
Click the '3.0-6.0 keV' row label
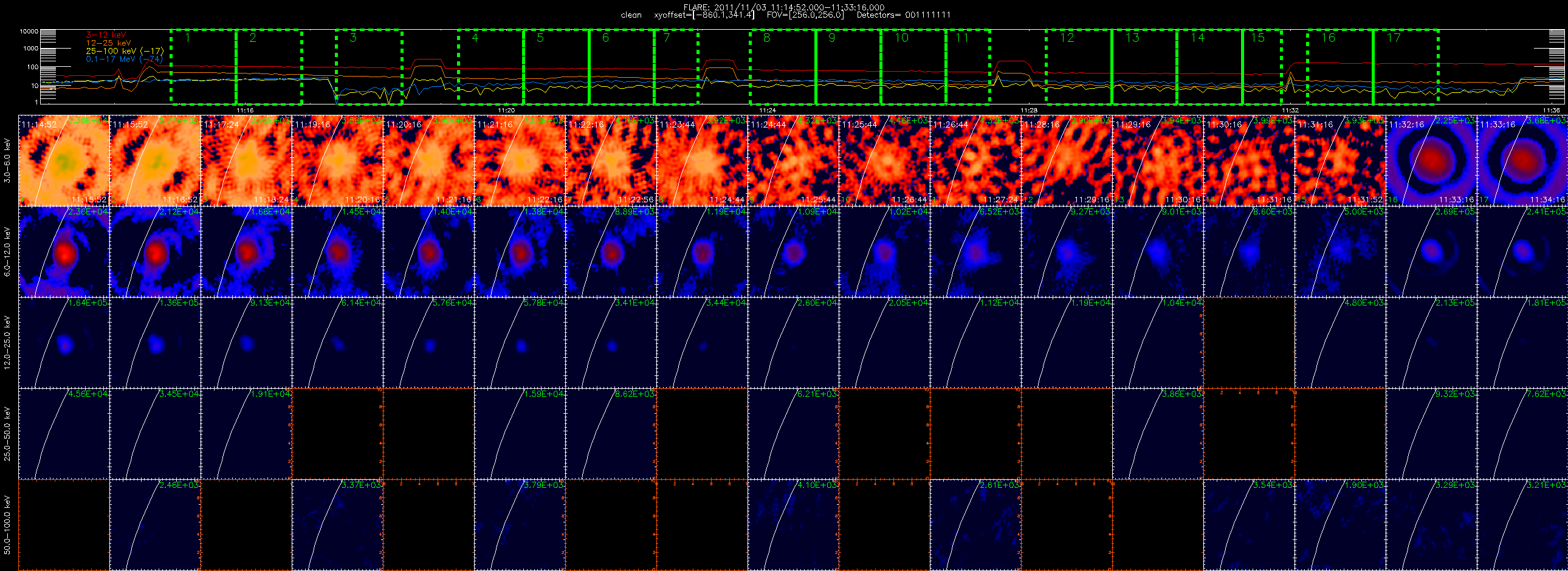pyautogui.click(x=7, y=160)
